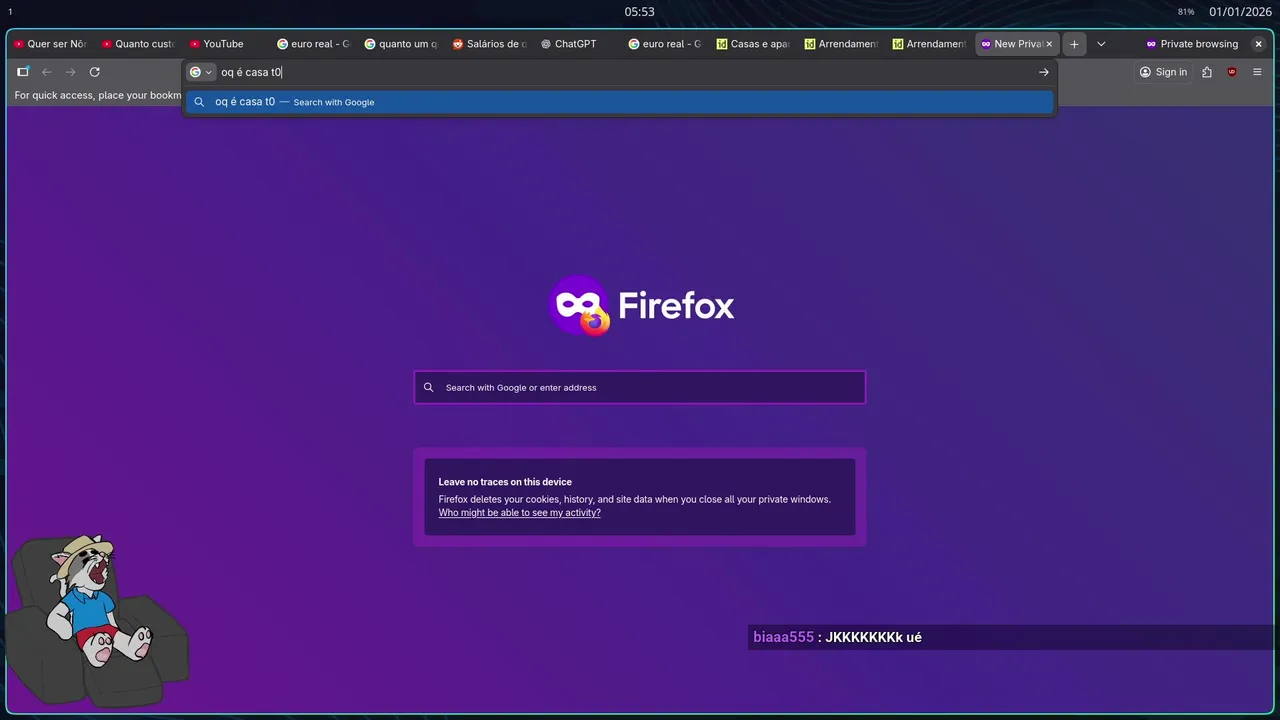Click the back arrow in the toolbar

pos(47,72)
